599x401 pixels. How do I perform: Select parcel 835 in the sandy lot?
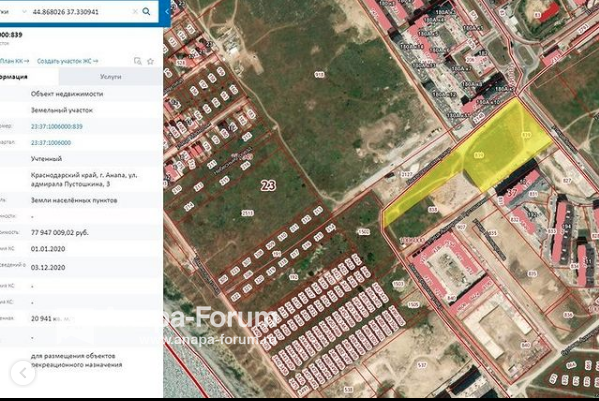532,274
